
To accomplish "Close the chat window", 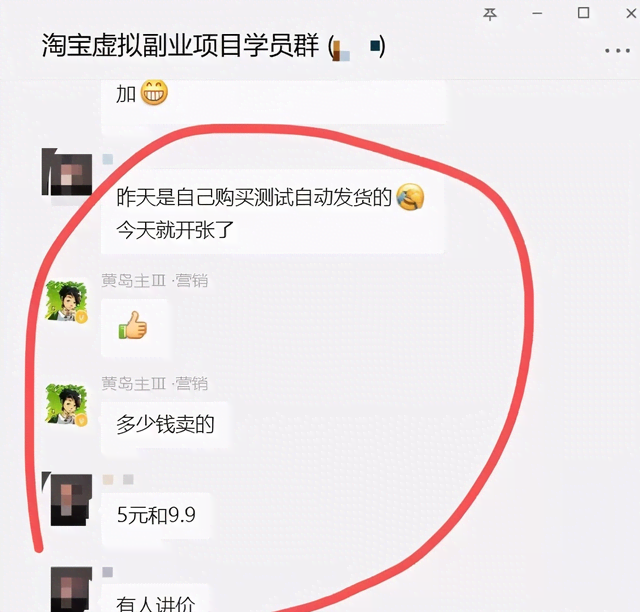I will 631,13.
